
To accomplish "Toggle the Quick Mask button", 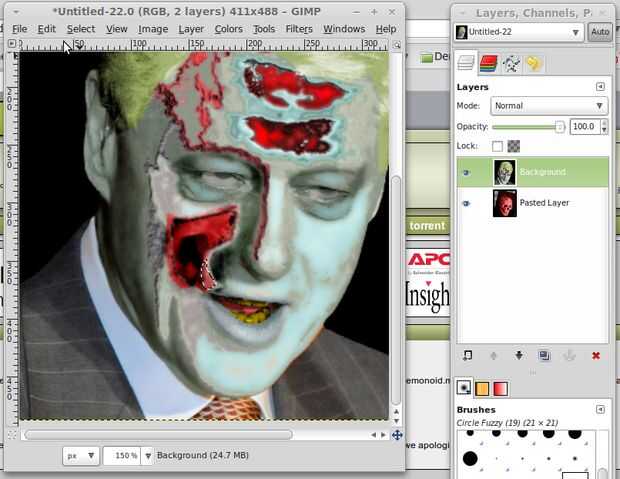I will pyautogui.click(x=12, y=435).
